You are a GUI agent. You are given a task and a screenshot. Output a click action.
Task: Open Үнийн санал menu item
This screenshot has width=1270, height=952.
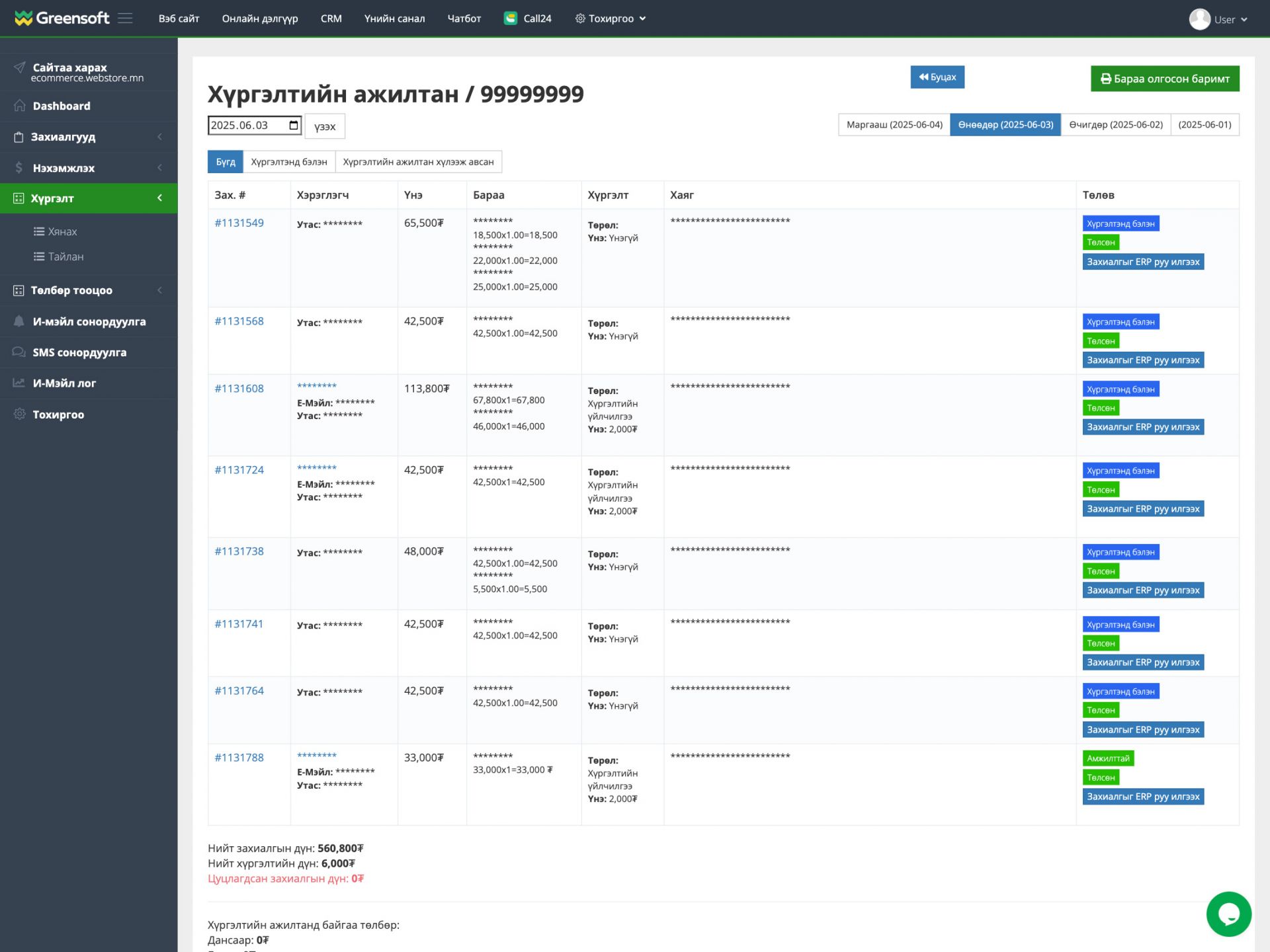[x=394, y=19]
